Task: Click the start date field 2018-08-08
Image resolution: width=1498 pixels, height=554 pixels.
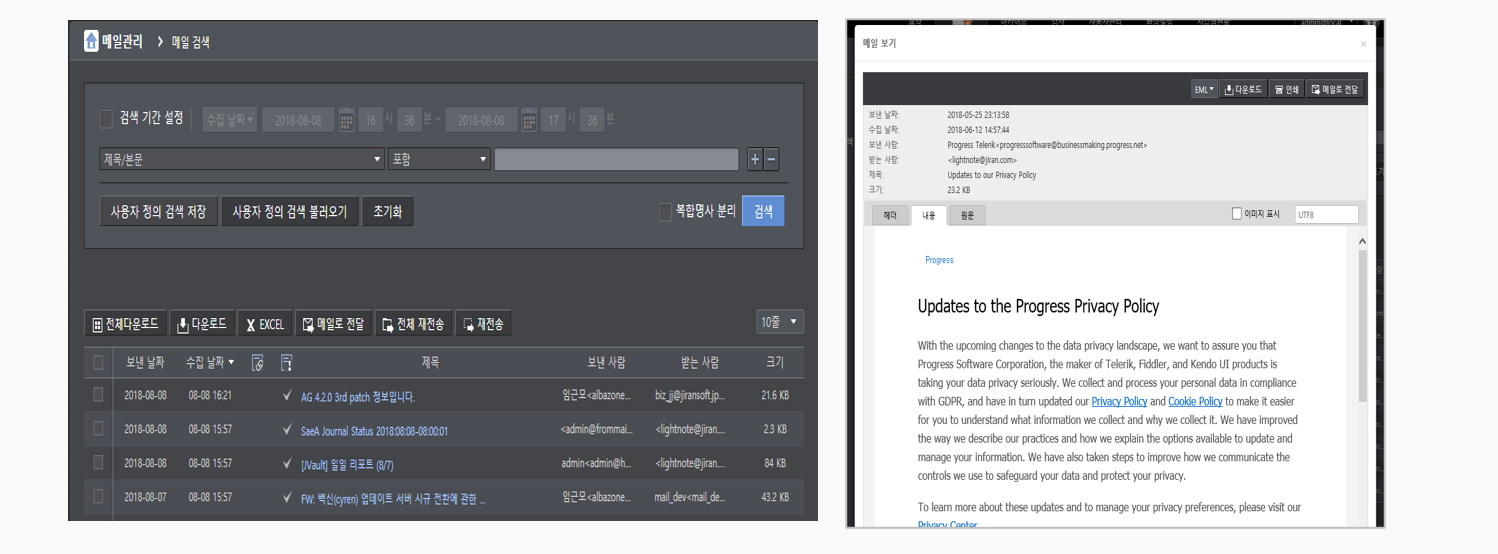Action: click(x=298, y=119)
